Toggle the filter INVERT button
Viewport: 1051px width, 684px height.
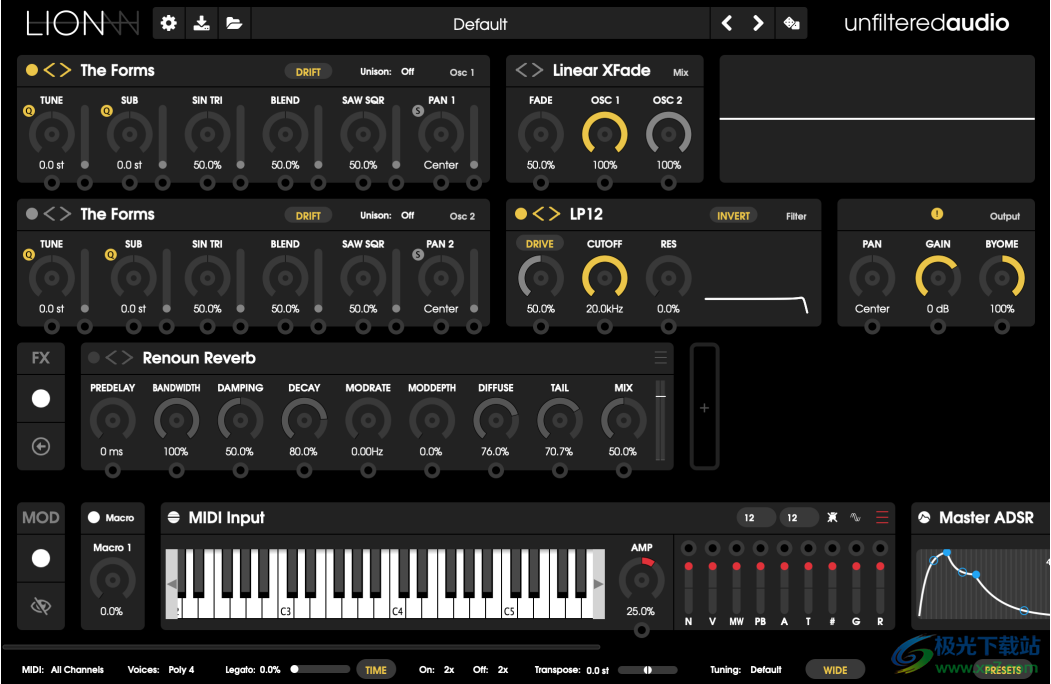733,216
